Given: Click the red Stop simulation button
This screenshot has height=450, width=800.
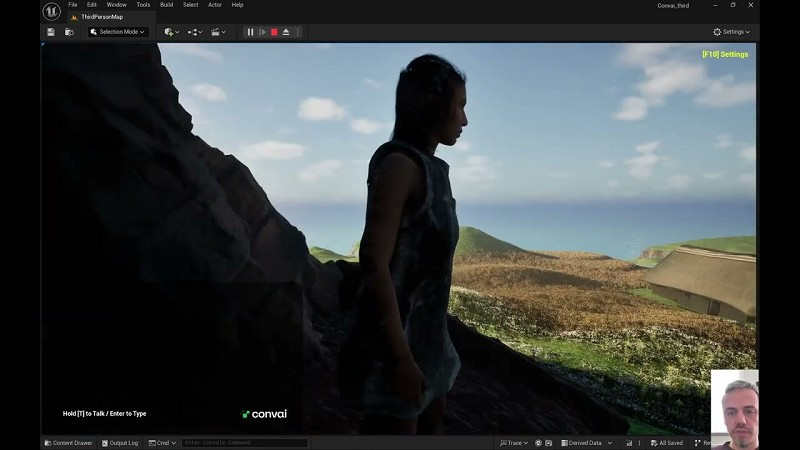Looking at the screenshot, I should pyautogui.click(x=274, y=32).
